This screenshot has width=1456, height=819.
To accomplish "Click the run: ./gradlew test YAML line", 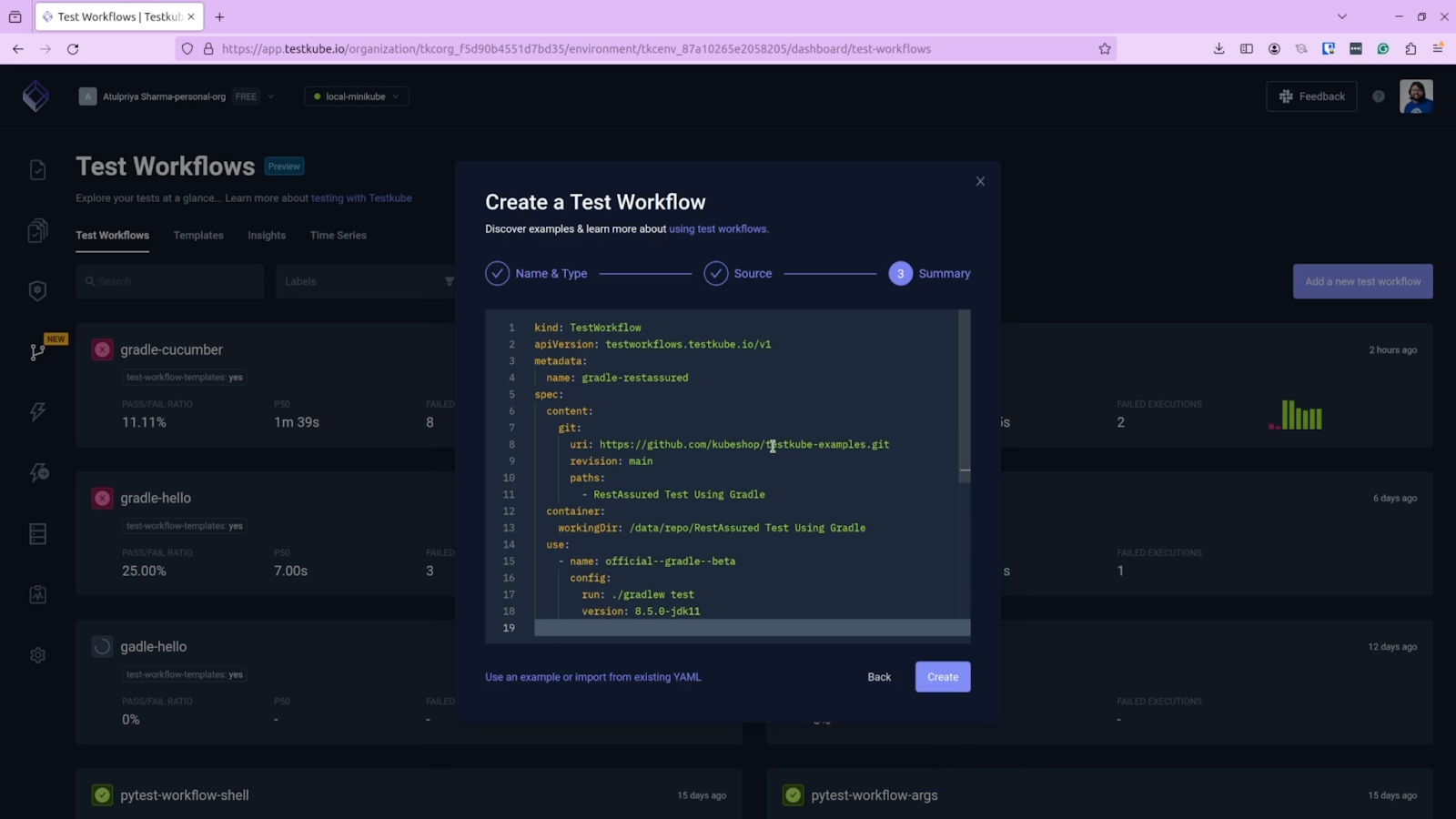I will (x=637, y=595).
